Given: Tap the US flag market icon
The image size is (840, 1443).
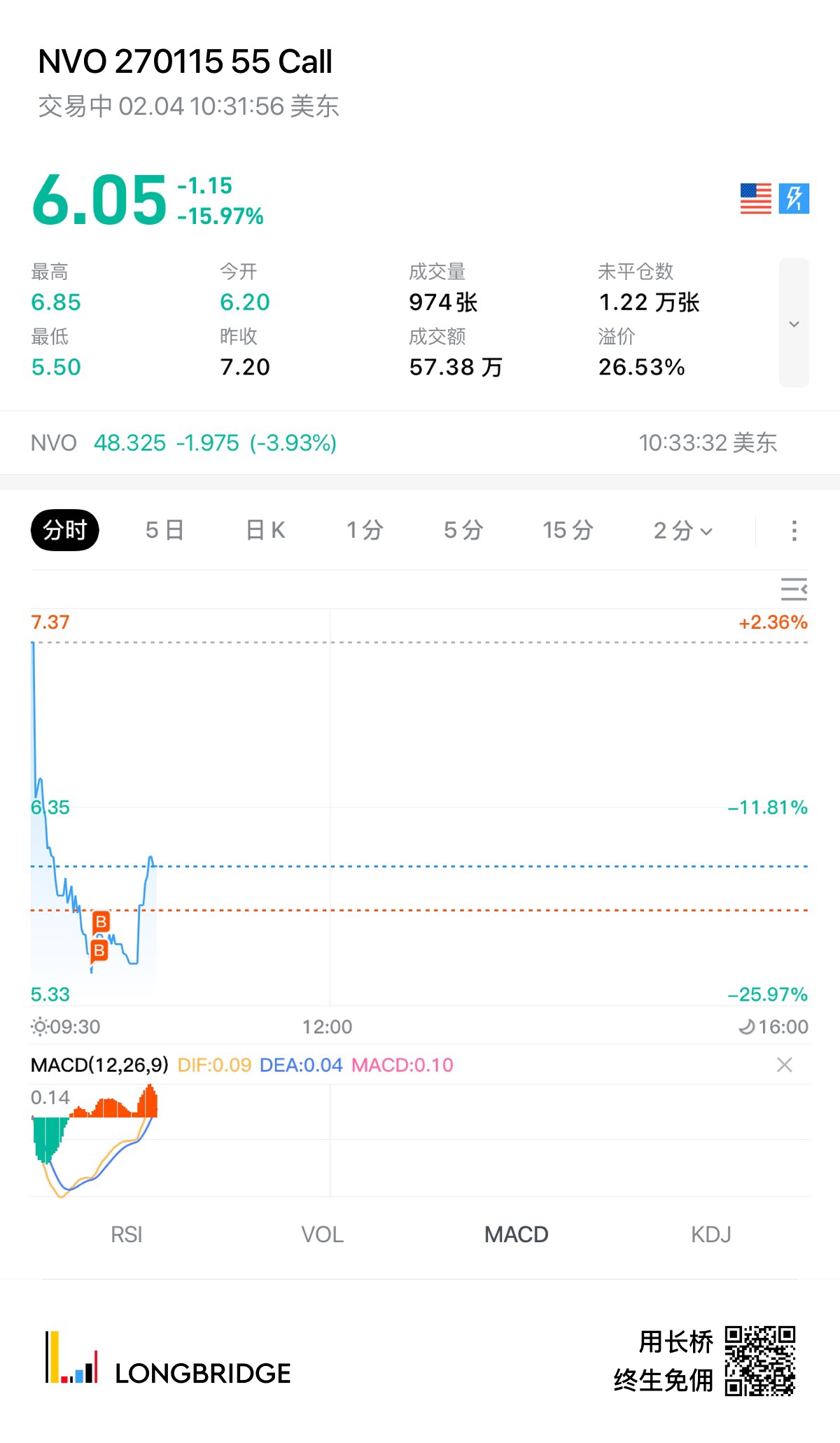Looking at the screenshot, I should click(755, 199).
